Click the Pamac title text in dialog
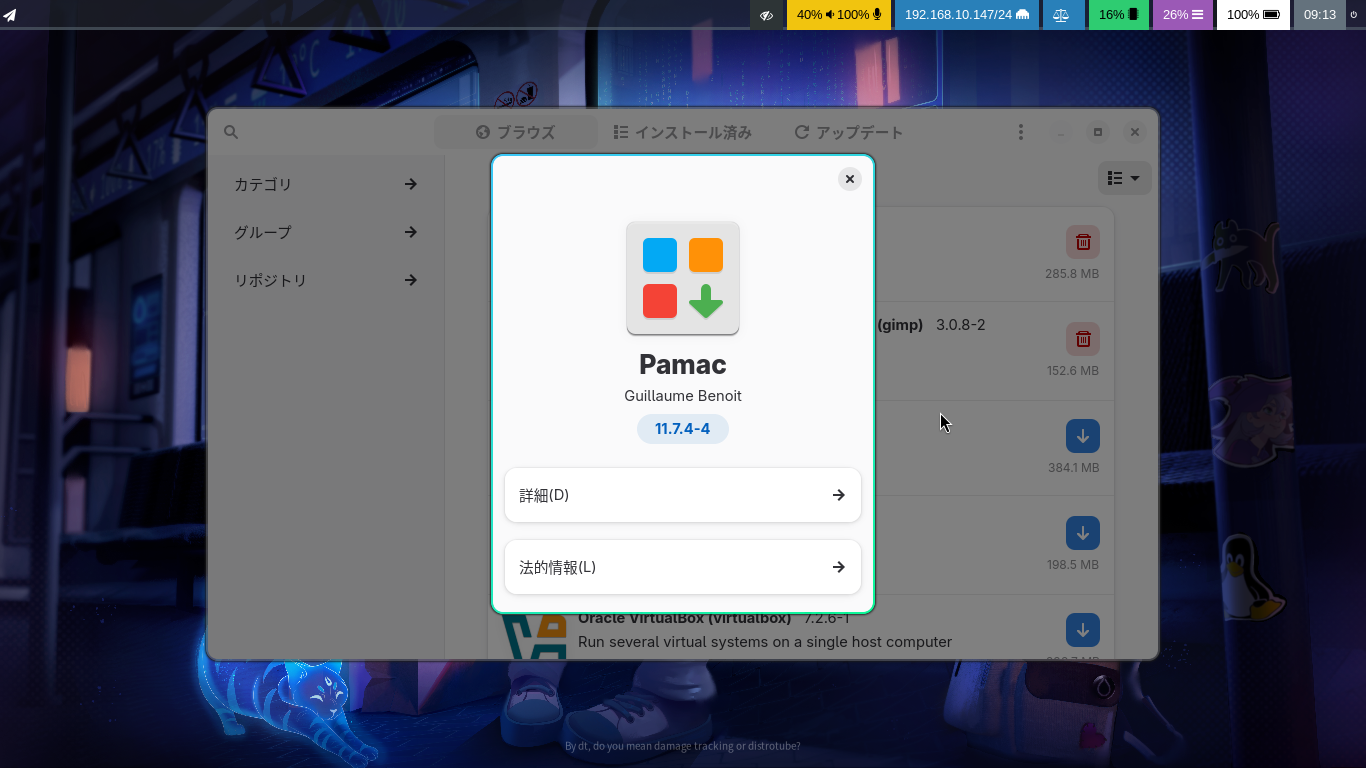This screenshot has height=768, width=1366. click(683, 364)
